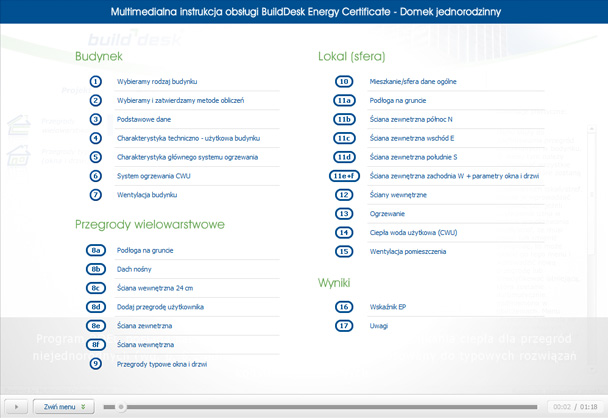
Task: Click the elapsed time display 00:02
Action: click(x=560, y=407)
